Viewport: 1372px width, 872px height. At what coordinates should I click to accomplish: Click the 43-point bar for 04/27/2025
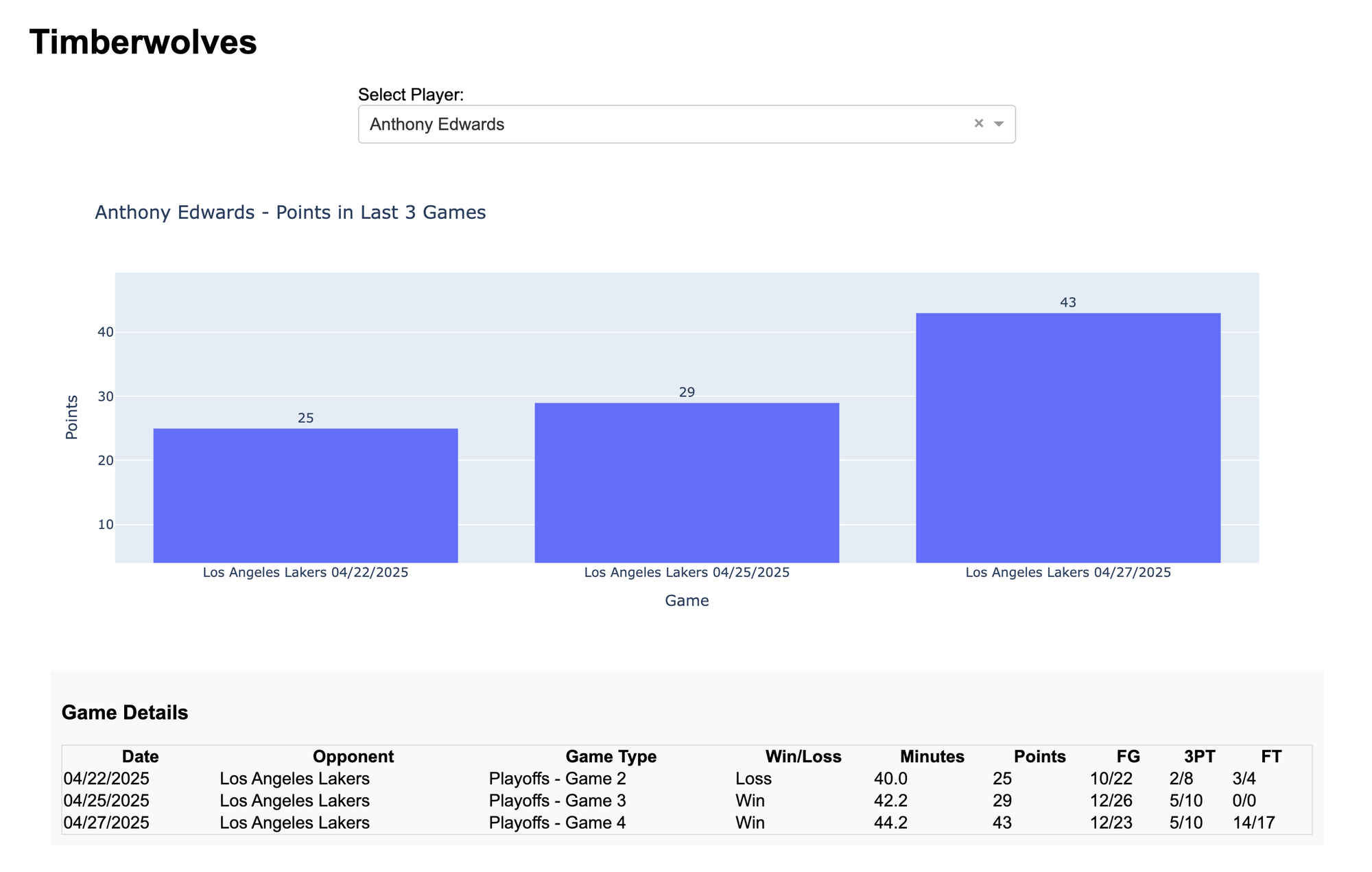[x=1068, y=438]
